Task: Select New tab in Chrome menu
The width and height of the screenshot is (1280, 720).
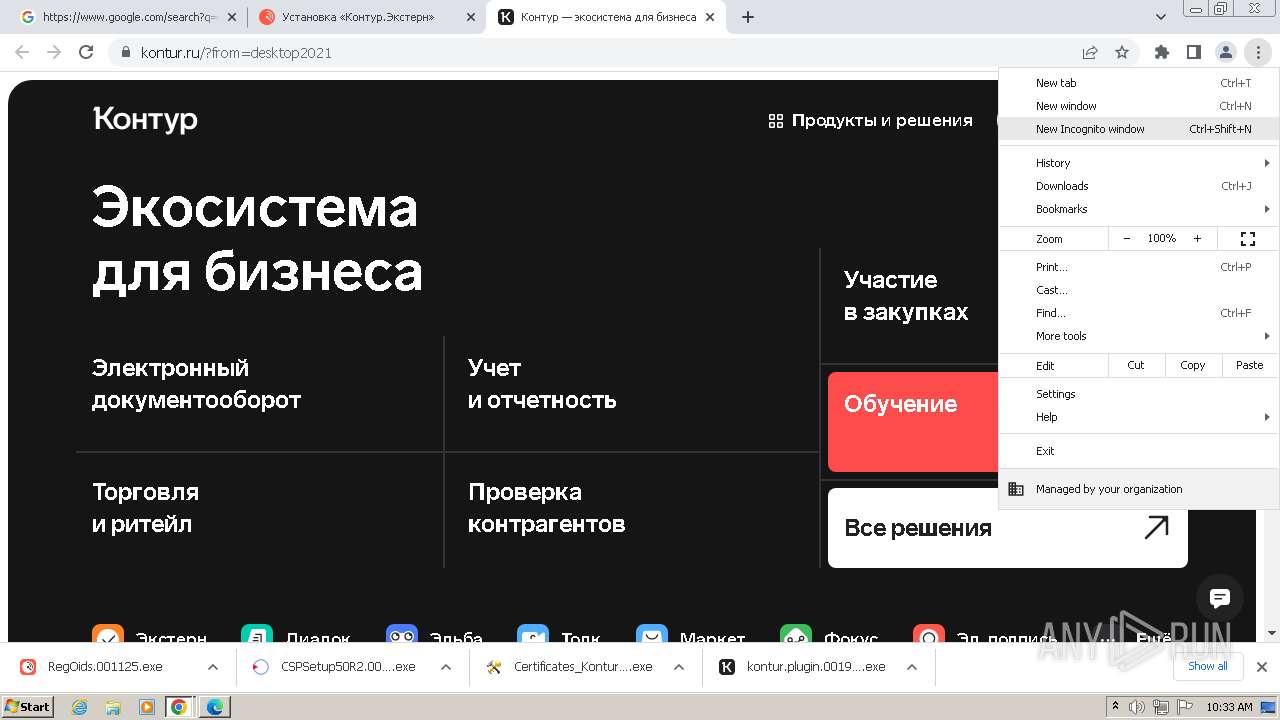Action: pyautogui.click(x=1138, y=83)
